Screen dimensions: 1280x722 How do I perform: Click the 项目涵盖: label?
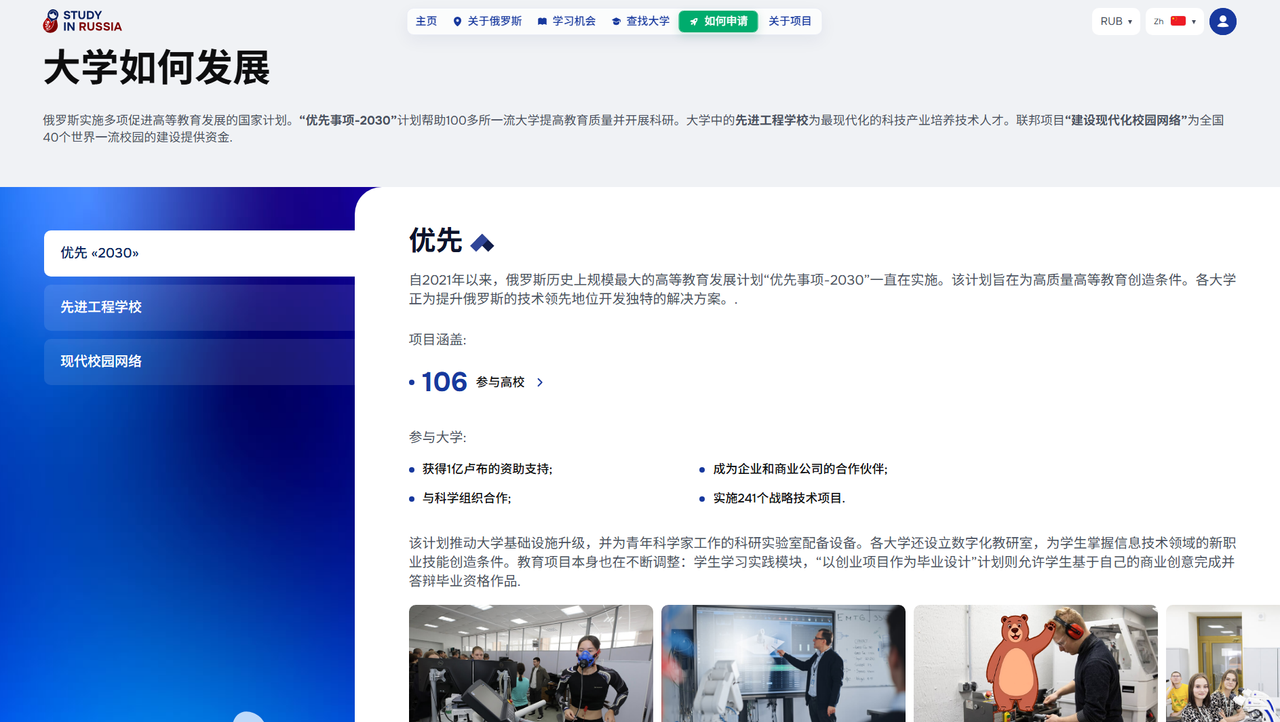[x=438, y=340]
